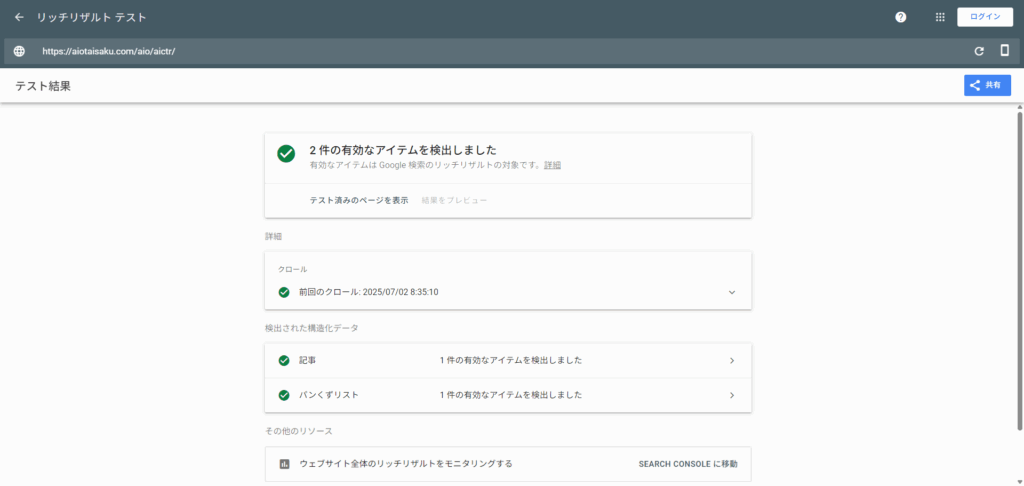
Task: Click the arrow on the 記事 row
Action: (731, 361)
